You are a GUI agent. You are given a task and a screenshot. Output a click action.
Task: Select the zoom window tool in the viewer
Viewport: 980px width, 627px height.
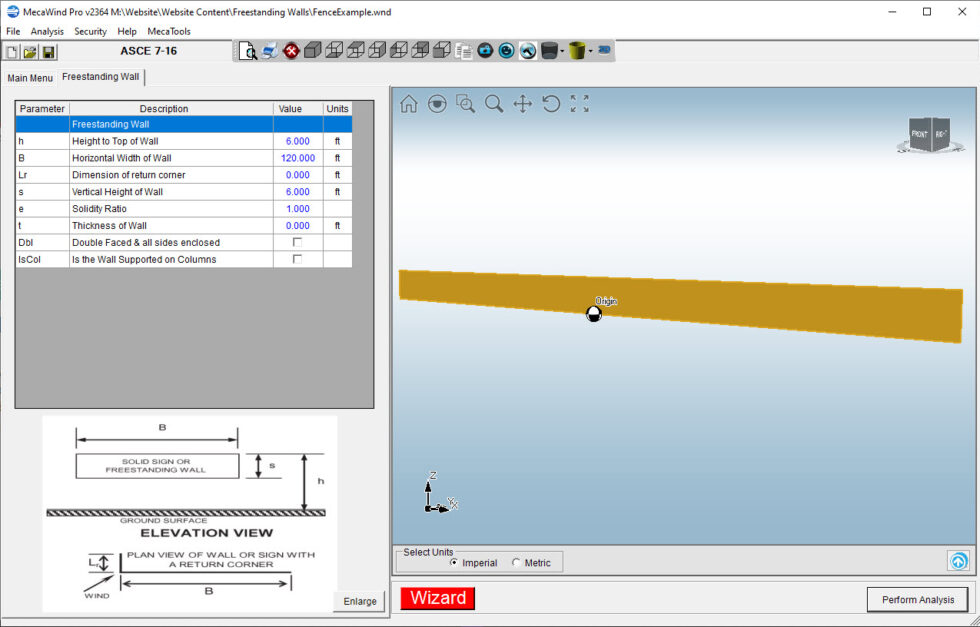(x=465, y=103)
